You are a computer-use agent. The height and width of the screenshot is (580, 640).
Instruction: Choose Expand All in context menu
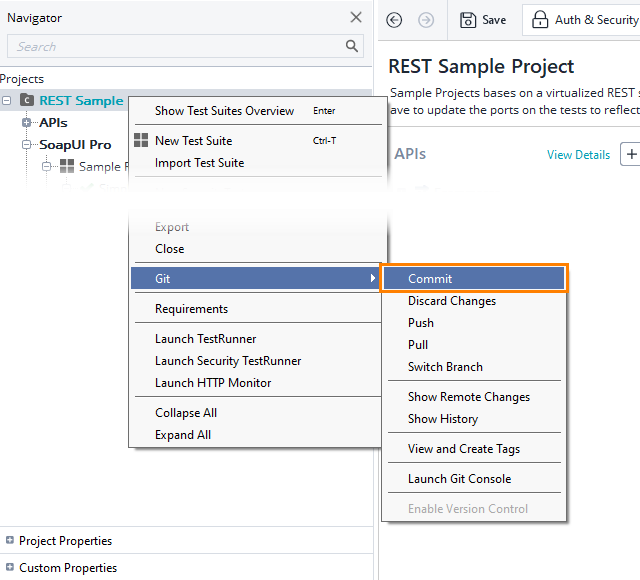258,435
